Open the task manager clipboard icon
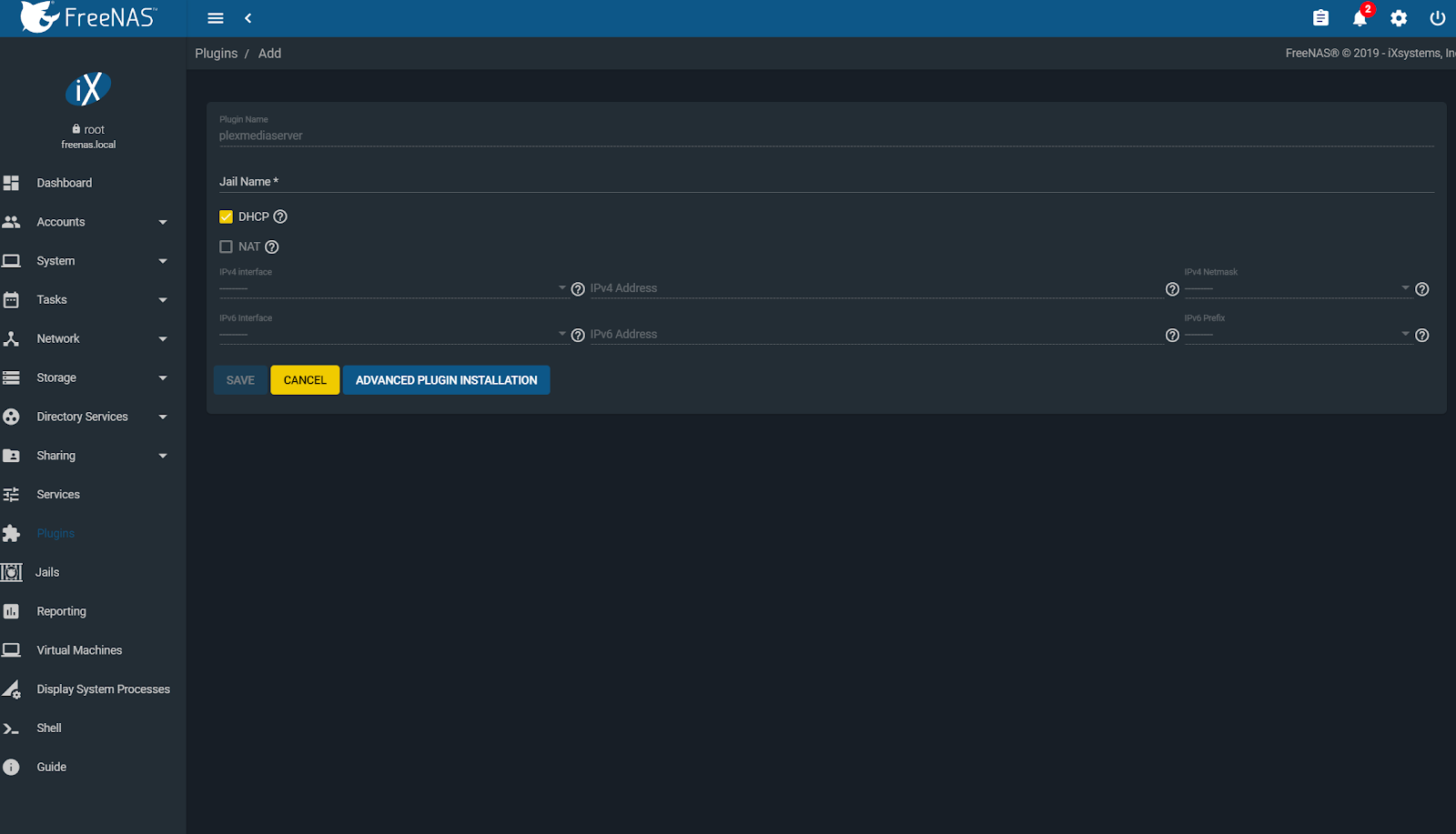The image size is (1456, 834). 1320,18
